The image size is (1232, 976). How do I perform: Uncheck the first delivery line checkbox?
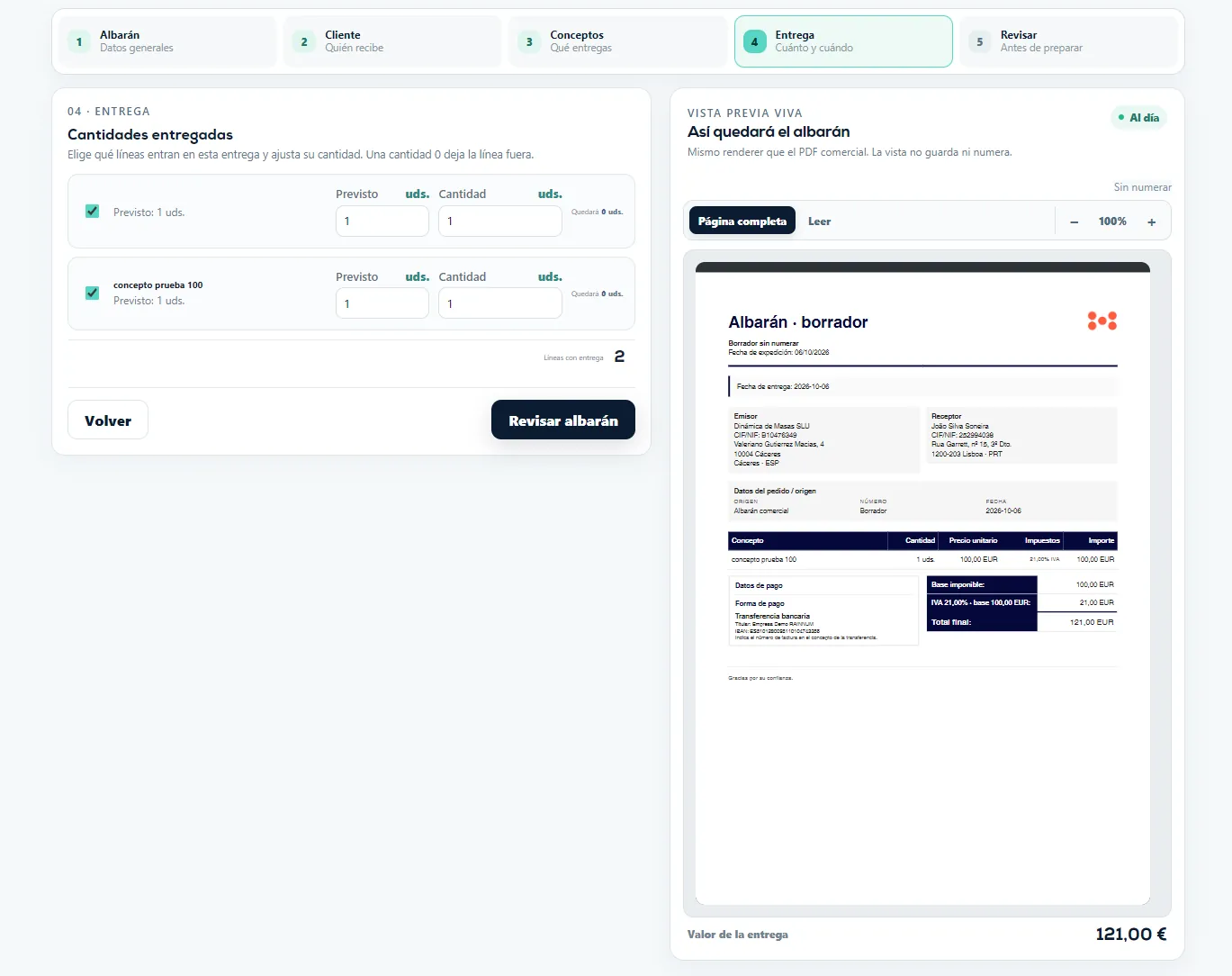click(x=92, y=211)
